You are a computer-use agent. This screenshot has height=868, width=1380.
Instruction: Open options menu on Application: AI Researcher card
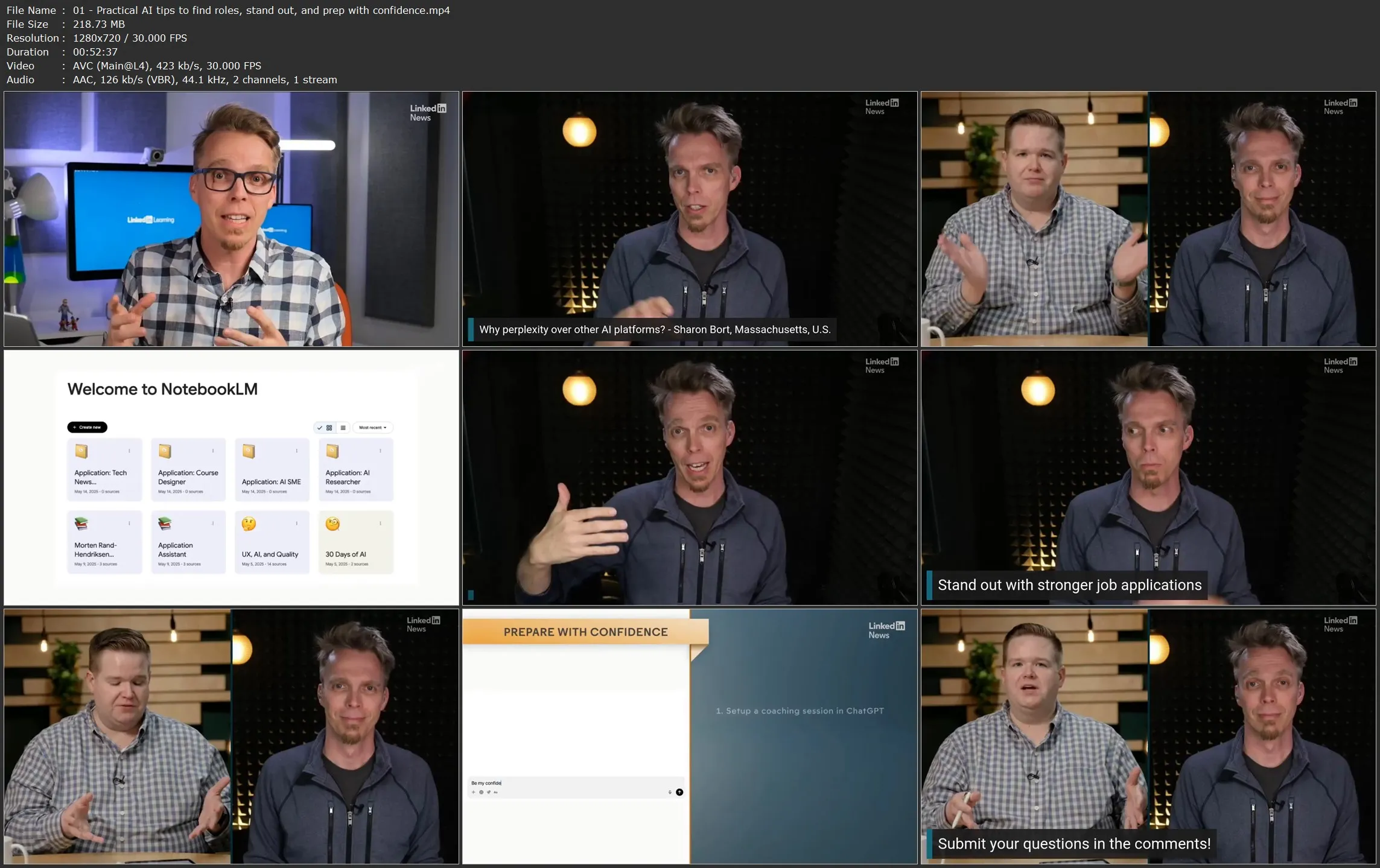(x=380, y=451)
